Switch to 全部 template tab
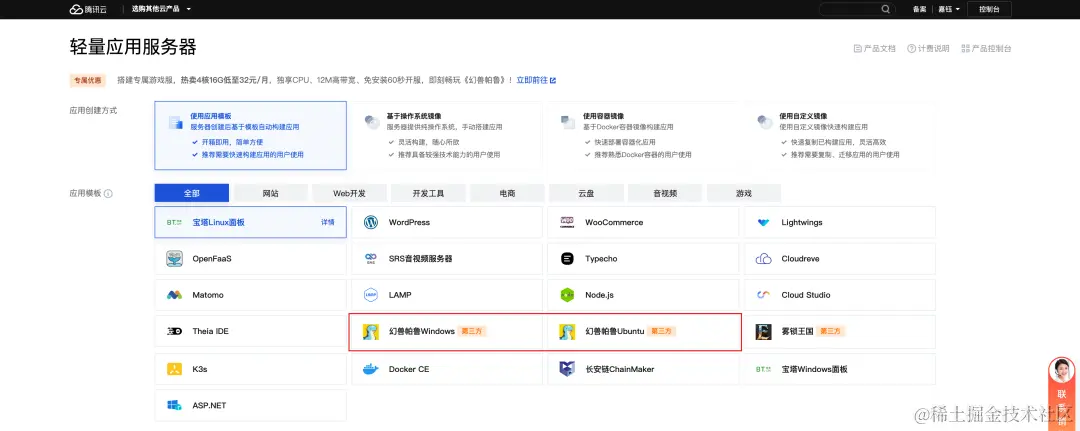 point(191,193)
